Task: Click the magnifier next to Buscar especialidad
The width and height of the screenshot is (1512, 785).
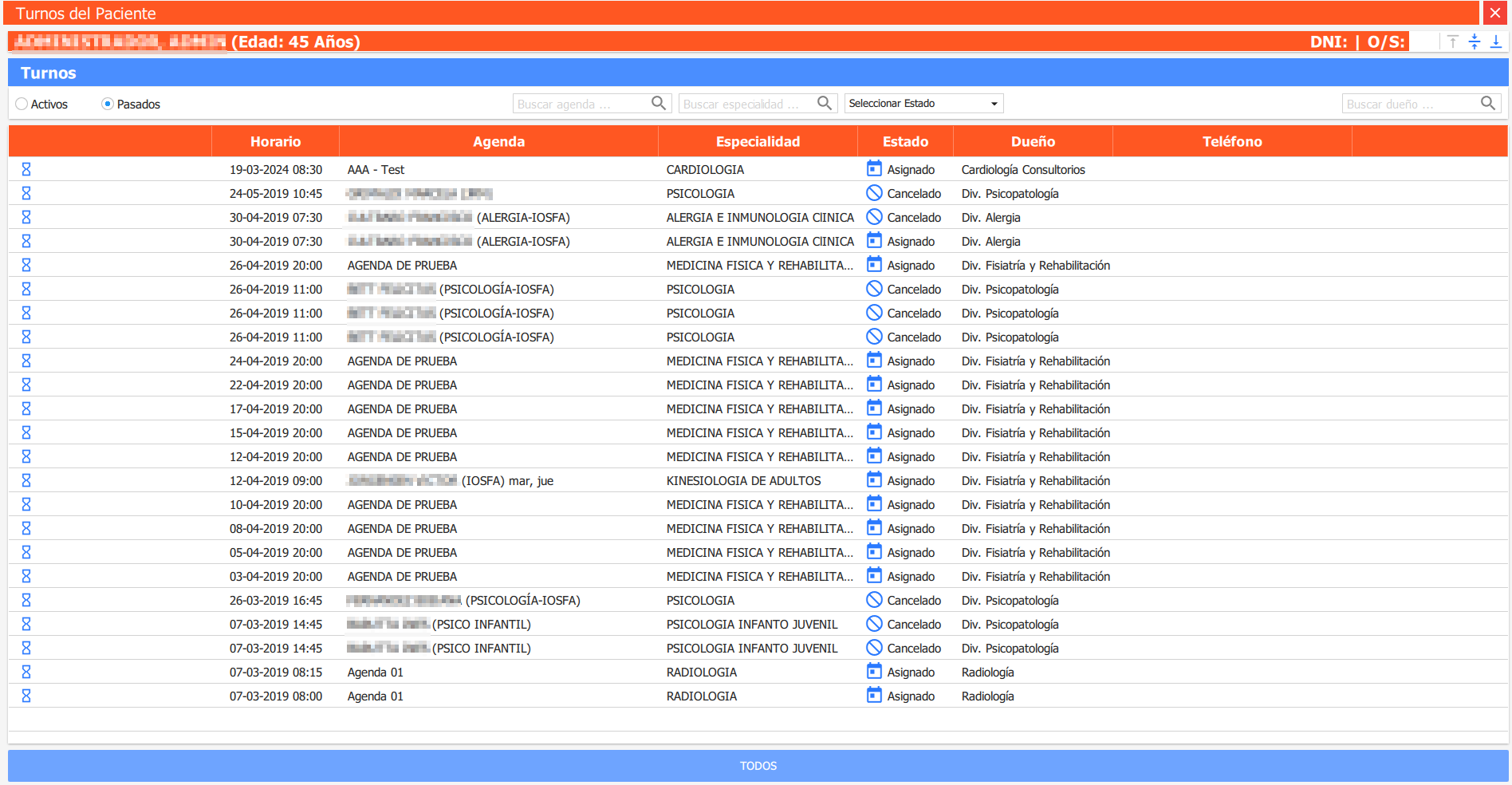Action: [x=824, y=103]
